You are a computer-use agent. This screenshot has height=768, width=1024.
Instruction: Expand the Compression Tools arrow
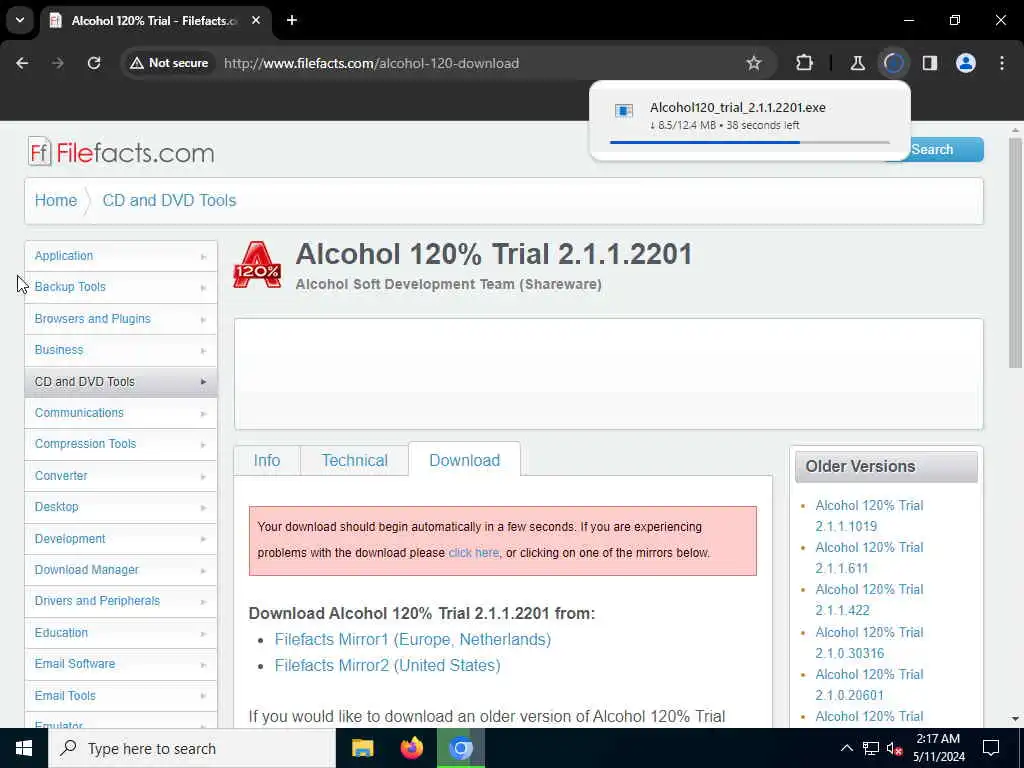204,445
